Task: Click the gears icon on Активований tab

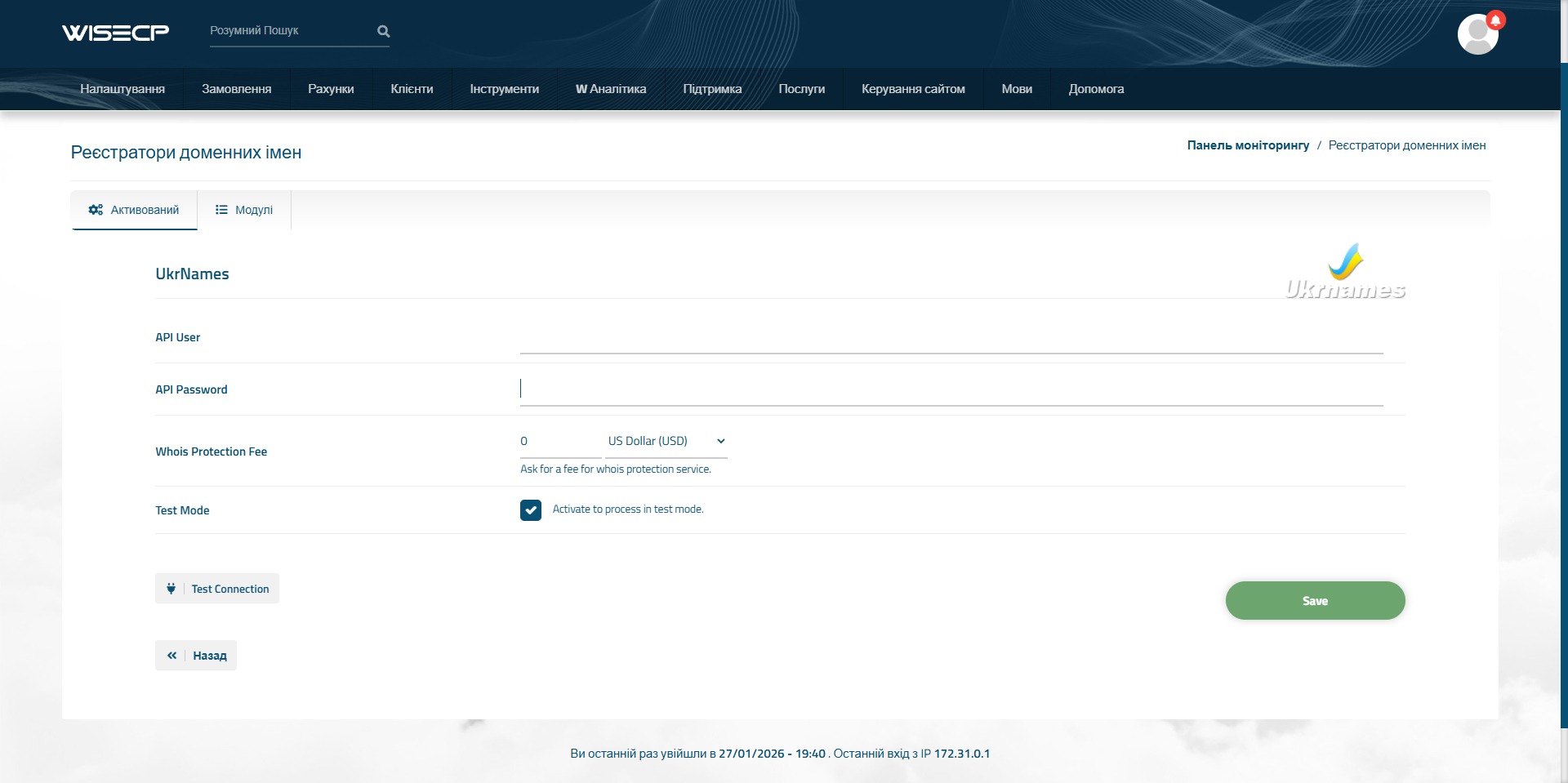Action: [x=96, y=210]
